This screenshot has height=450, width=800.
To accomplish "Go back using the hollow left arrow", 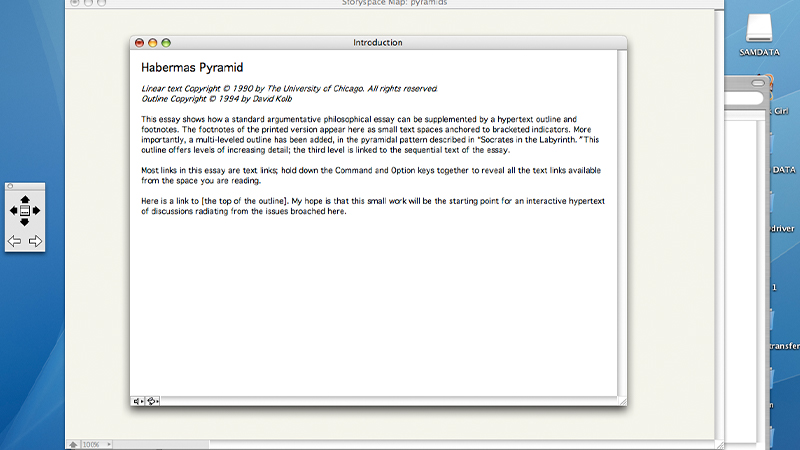I will tap(14, 241).
